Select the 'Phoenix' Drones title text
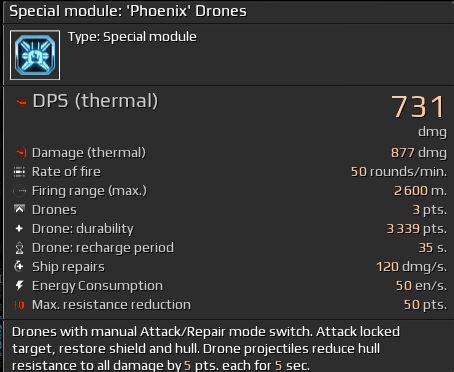Viewport: 454px width, 372px height. pos(187,11)
